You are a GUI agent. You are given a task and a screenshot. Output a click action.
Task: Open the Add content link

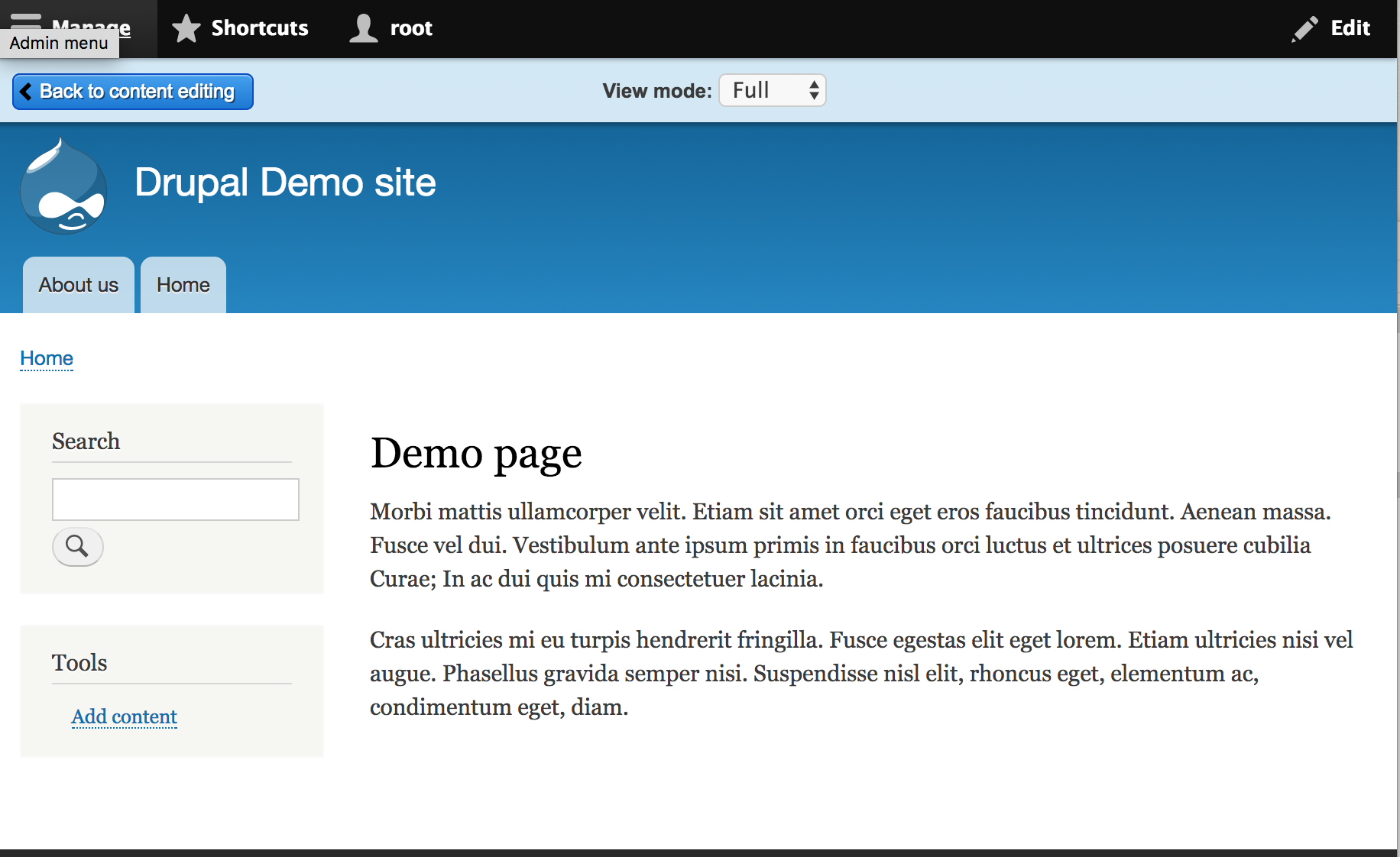coord(125,716)
